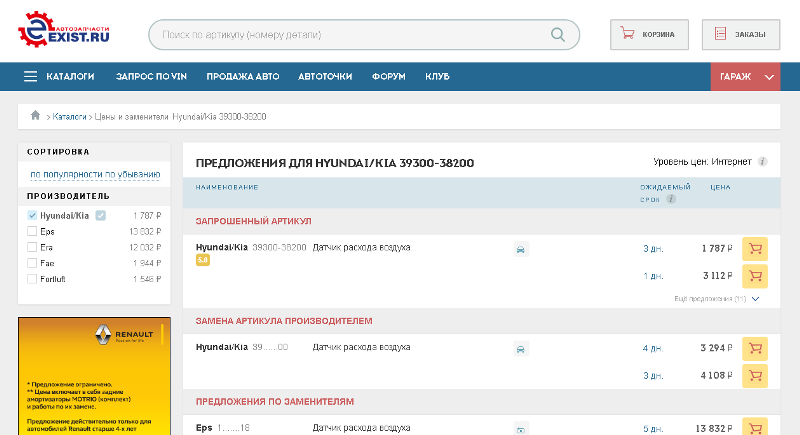Add the 3 112 ₽ offer to cart

pos(755,276)
